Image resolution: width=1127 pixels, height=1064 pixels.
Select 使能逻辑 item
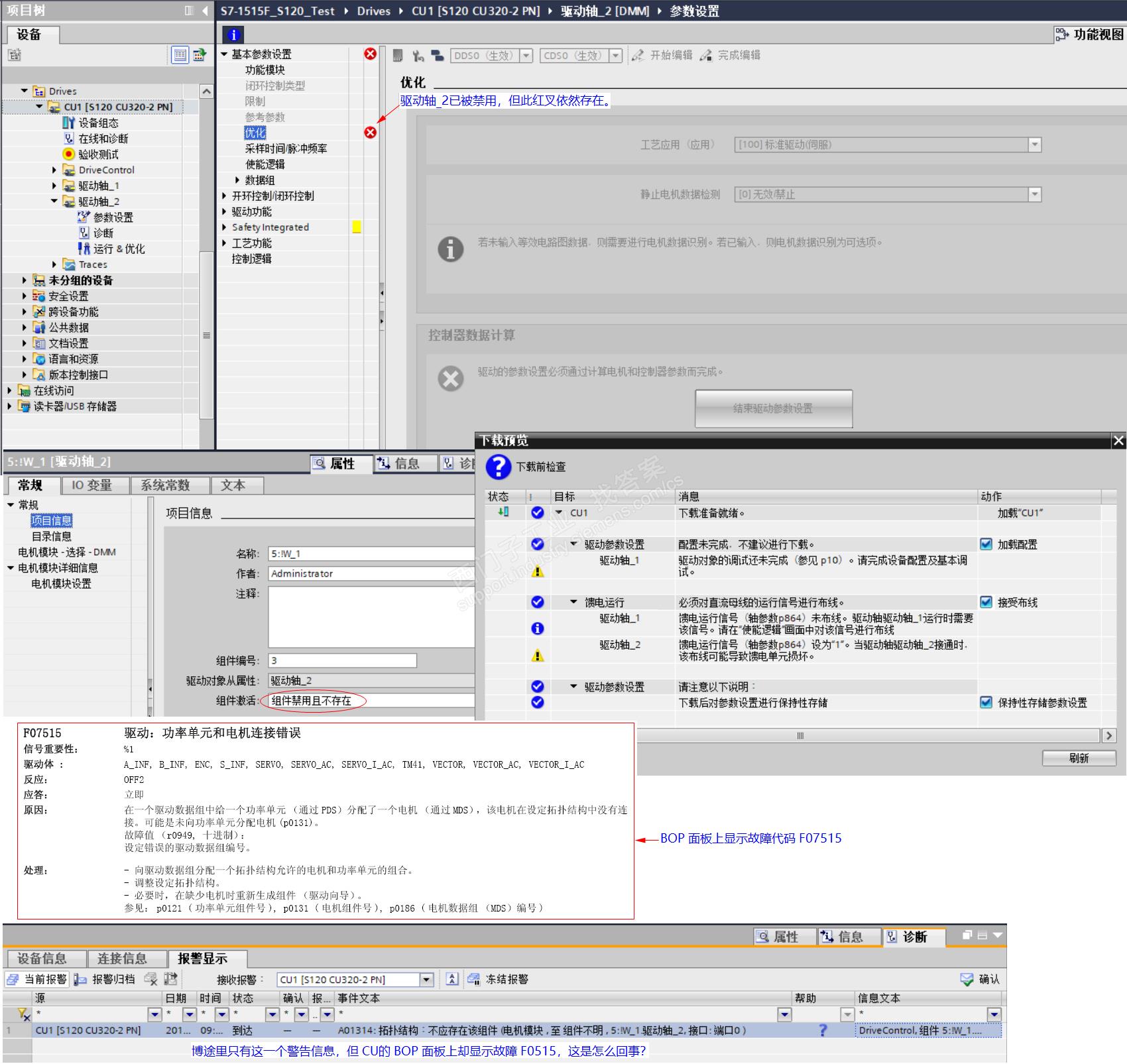click(x=265, y=164)
